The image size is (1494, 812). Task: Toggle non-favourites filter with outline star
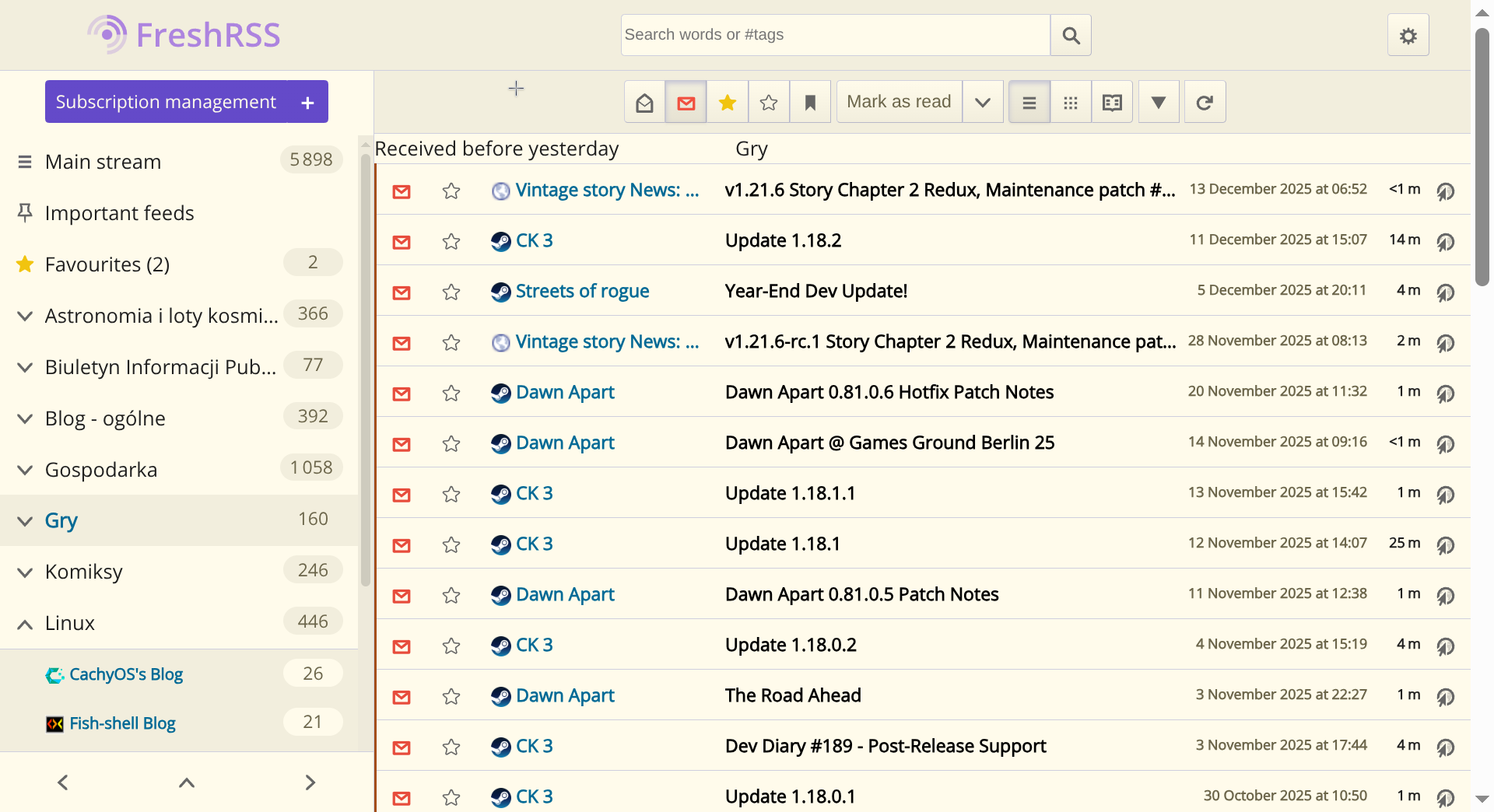[769, 102]
